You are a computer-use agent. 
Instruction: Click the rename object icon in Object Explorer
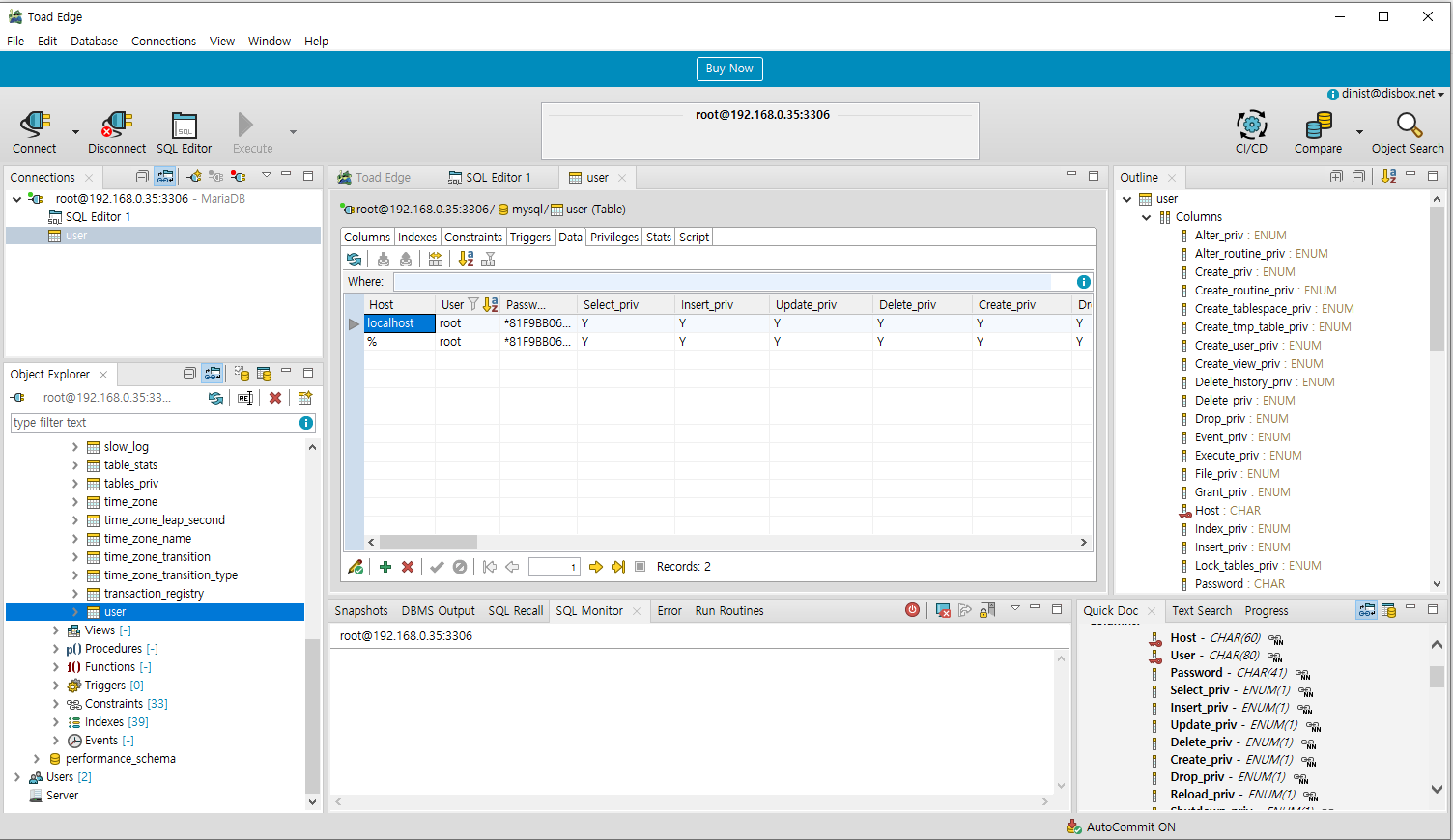tap(245, 398)
